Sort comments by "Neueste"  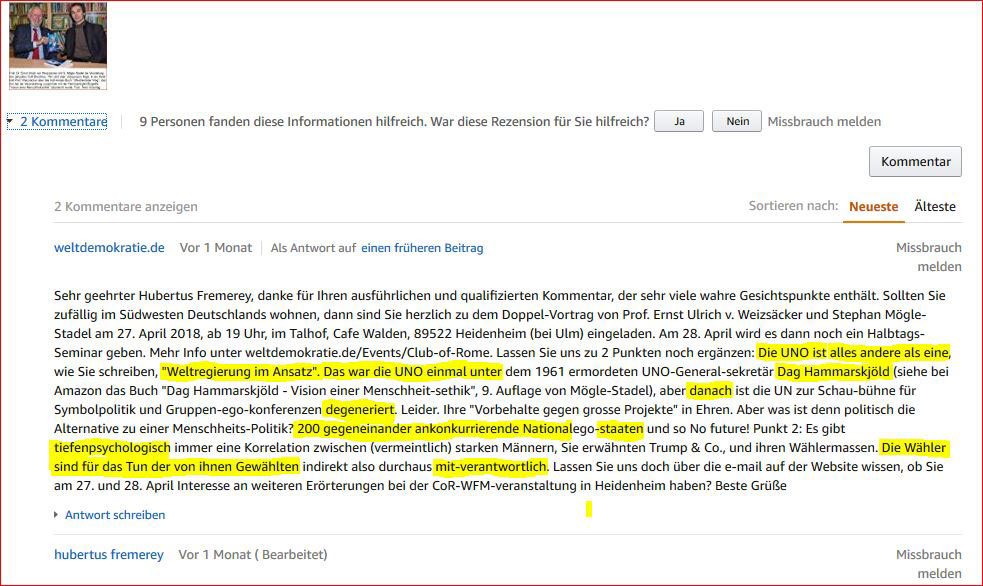[x=873, y=206]
